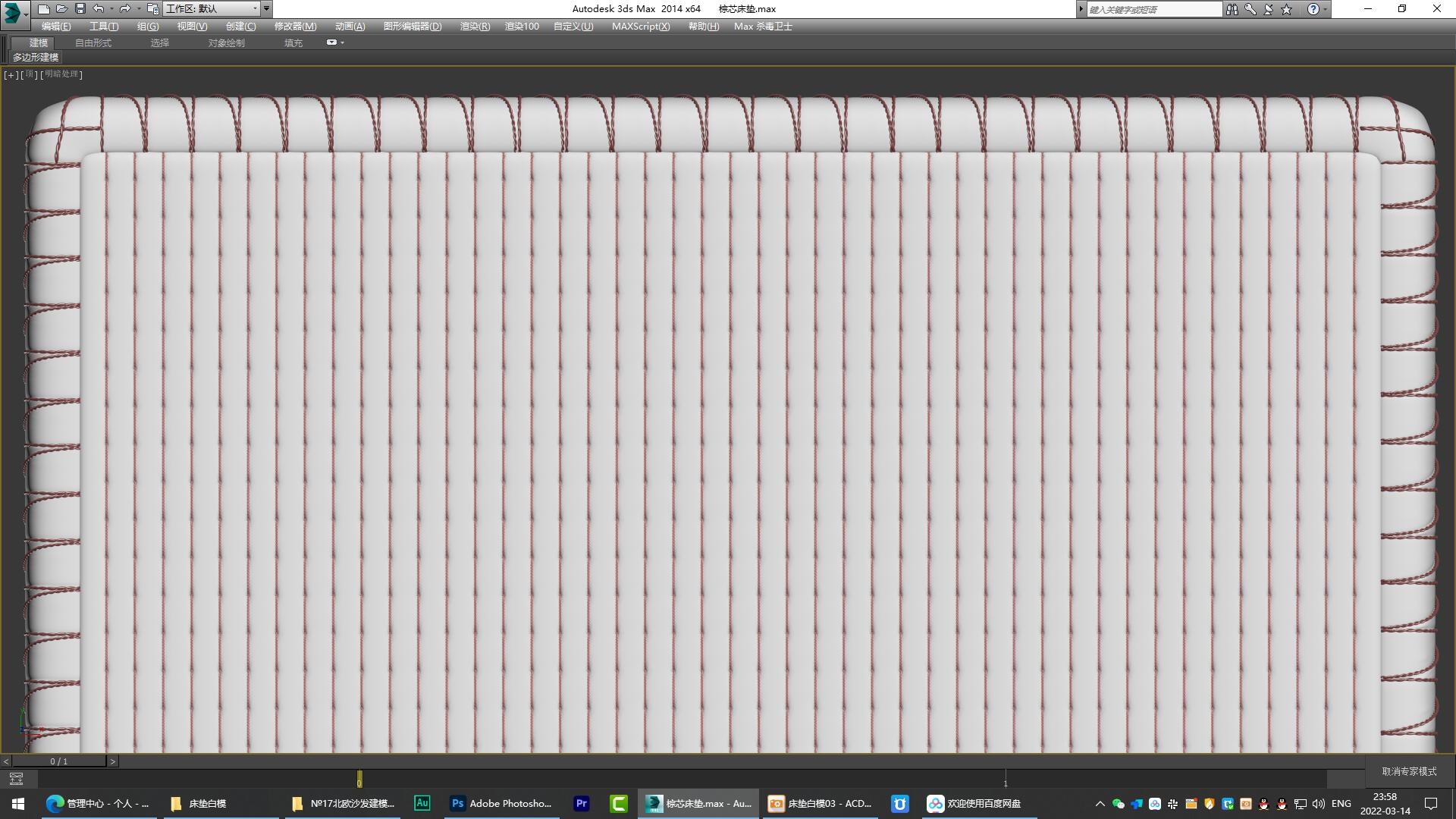1456x819 pixels.
Task: Open the Subscription Center key icon
Action: coord(1250,9)
